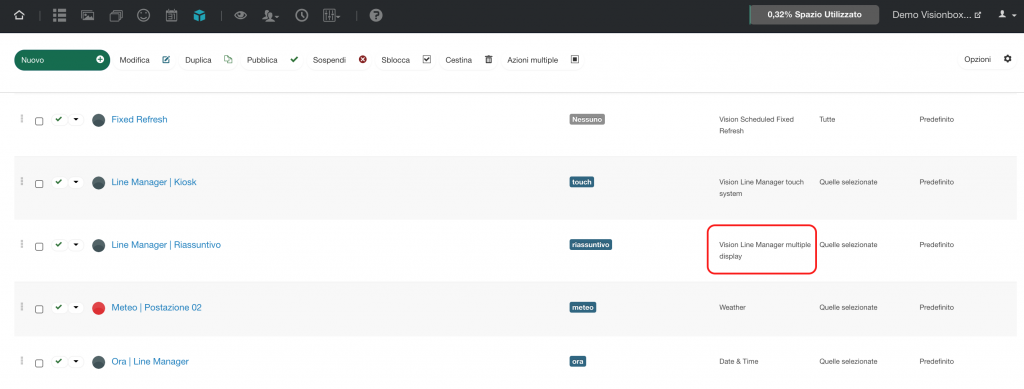Open the Line Manager | Riassuntivo link
The image size is (1024, 389).
pos(166,245)
